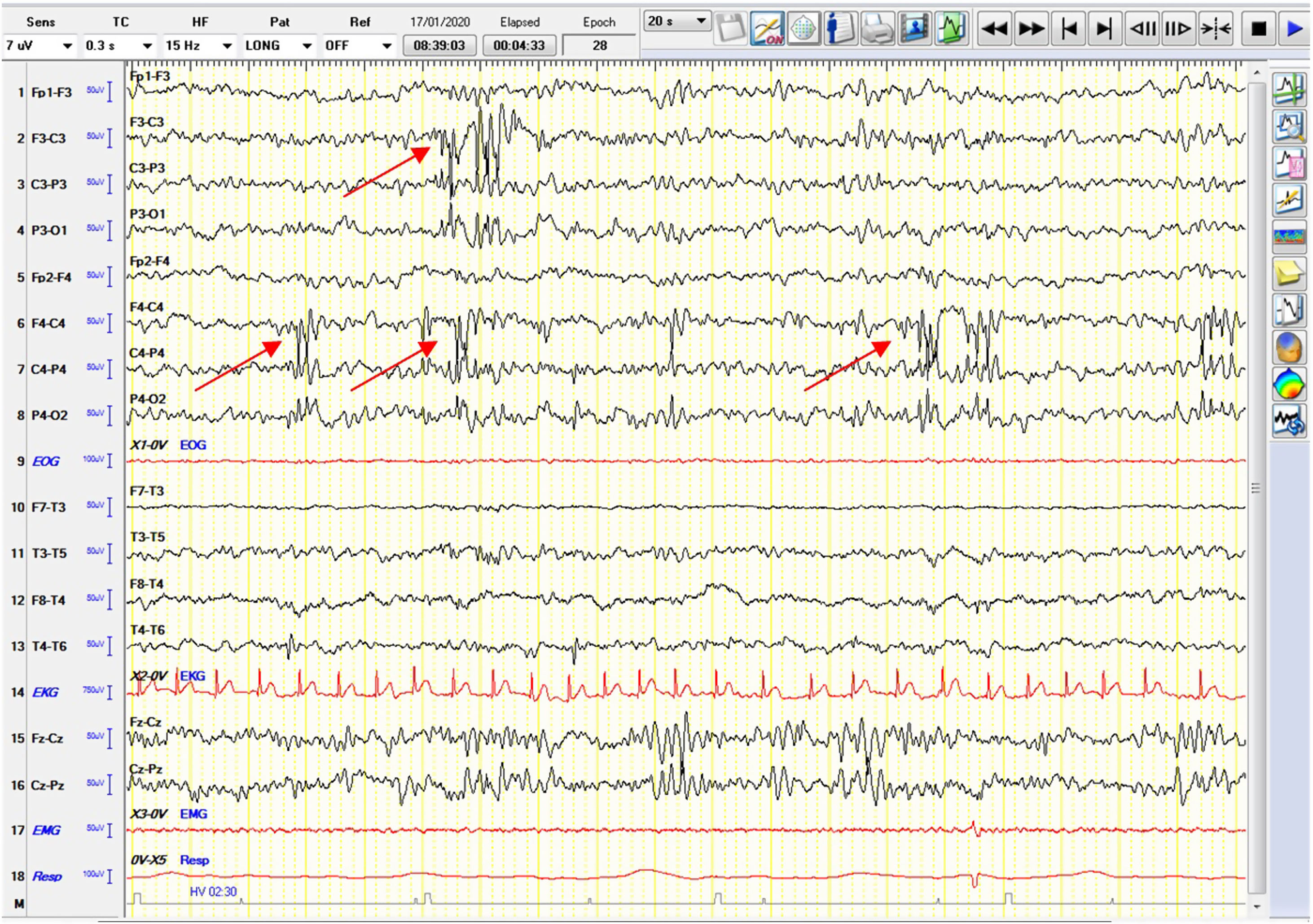The width and height of the screenshot is (1313, 924).
Task: Toggle the filter ON button
Action: [767, 28]
